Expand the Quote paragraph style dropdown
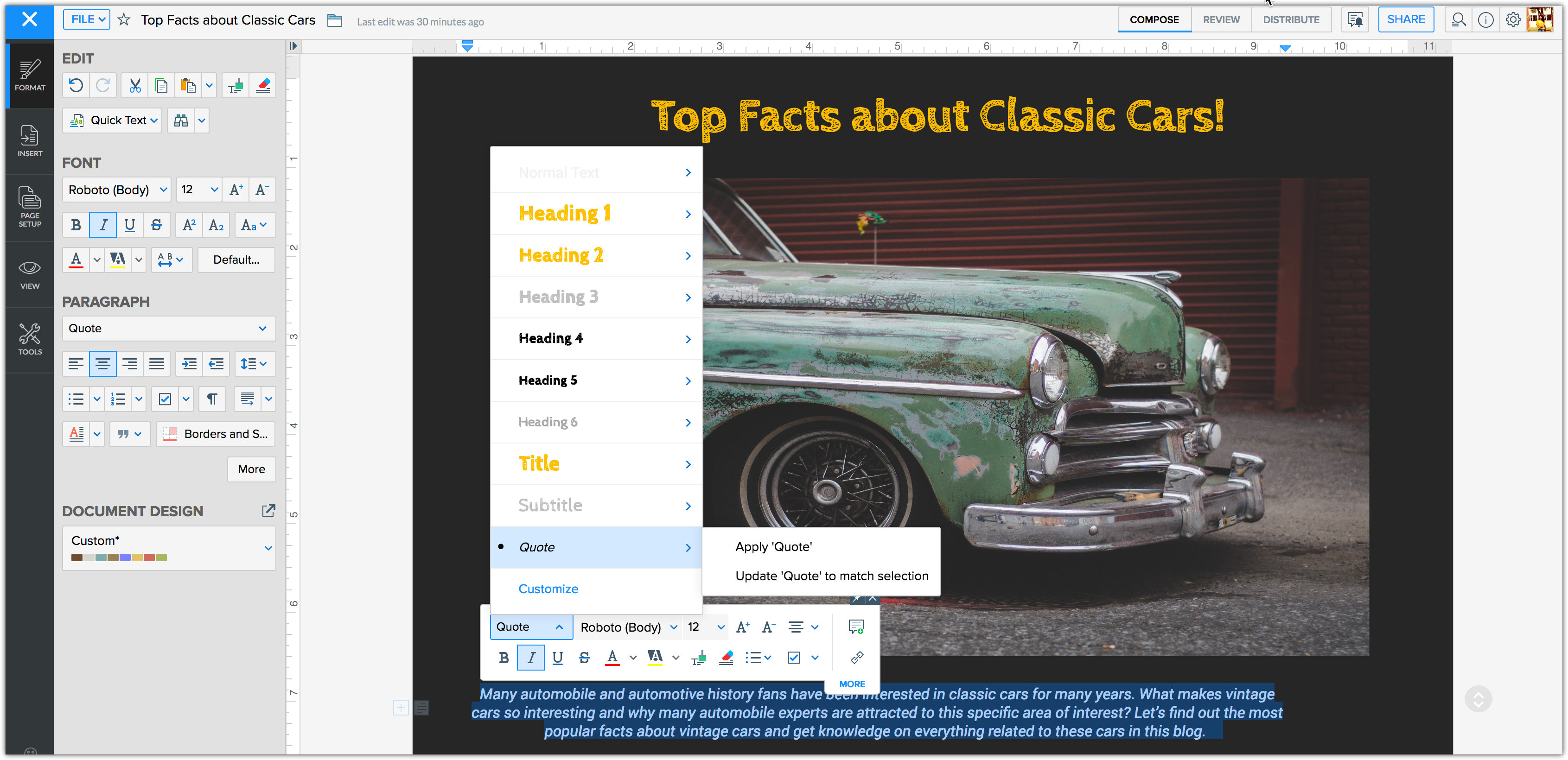 pyautogui.click(x=168, y=329)
